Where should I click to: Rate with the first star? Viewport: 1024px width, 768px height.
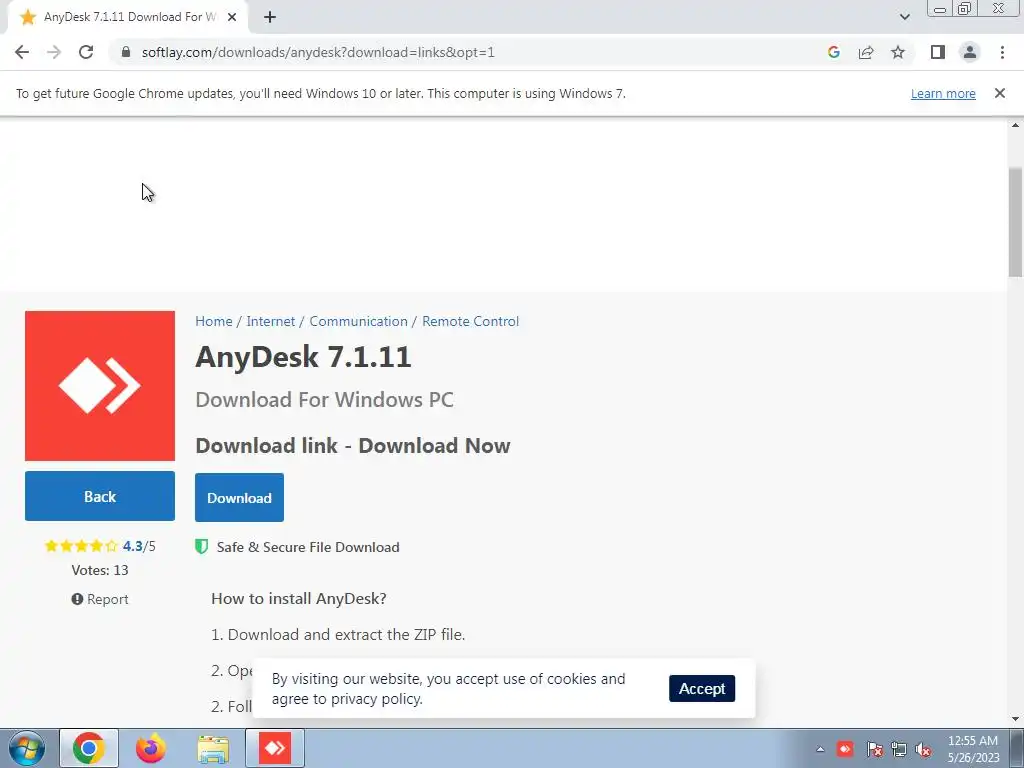(51, 546)
